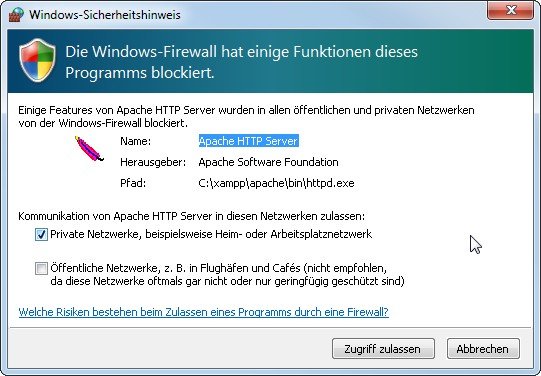Click the 'Kommunikation von Apache HTTP Server' line
The width and height of the screenshot is (541, 376).
191,216
